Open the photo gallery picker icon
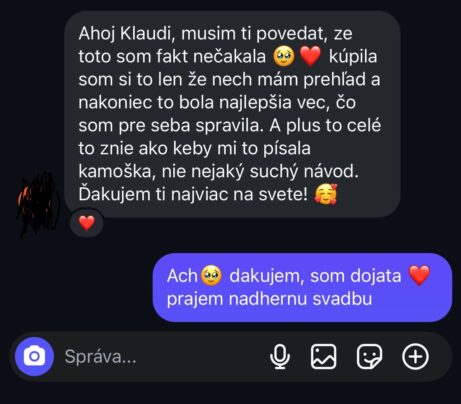Viewport: 461px width, 404px height. point(323,357)
